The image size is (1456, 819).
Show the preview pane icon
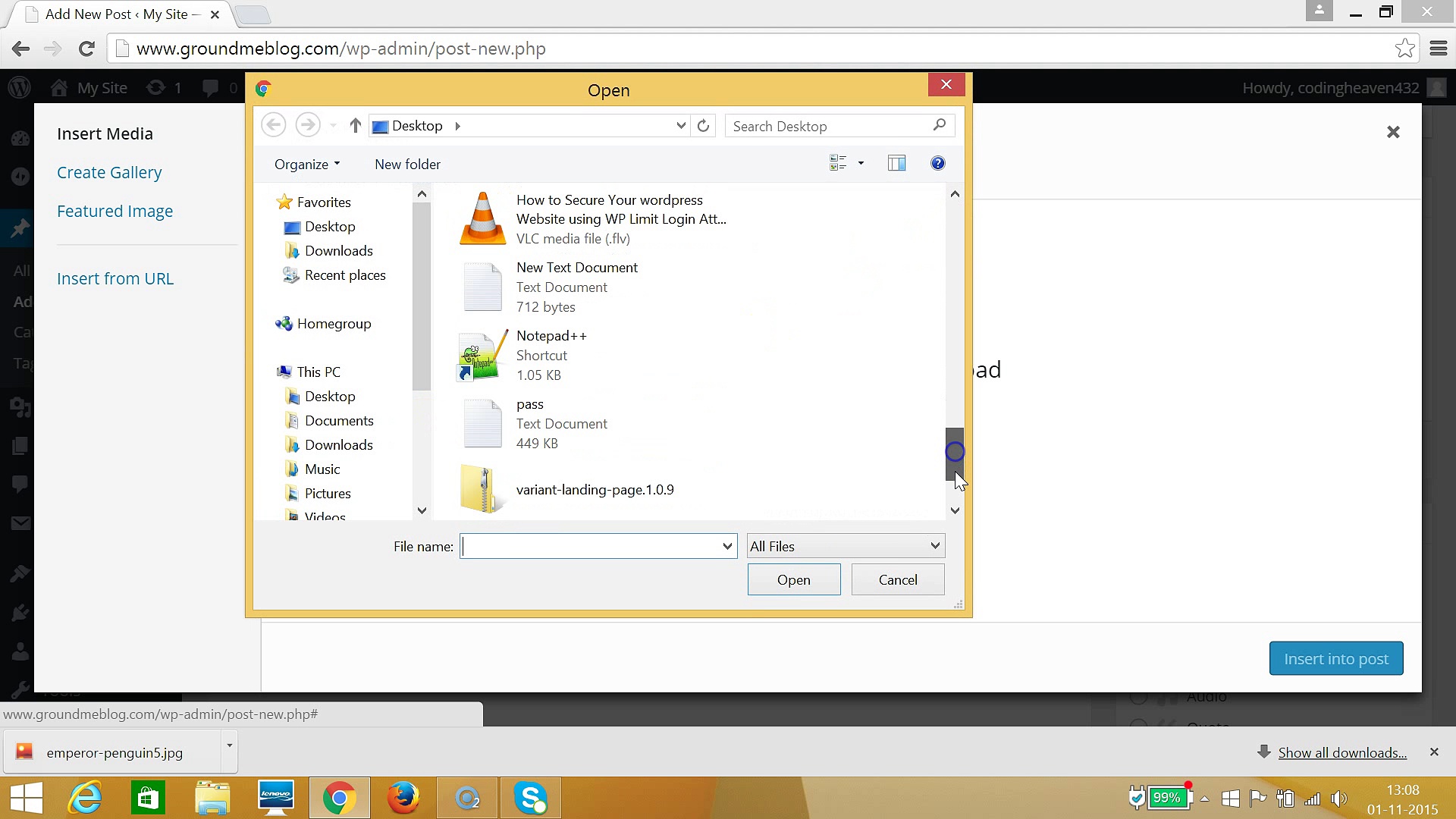coord(896,164)
